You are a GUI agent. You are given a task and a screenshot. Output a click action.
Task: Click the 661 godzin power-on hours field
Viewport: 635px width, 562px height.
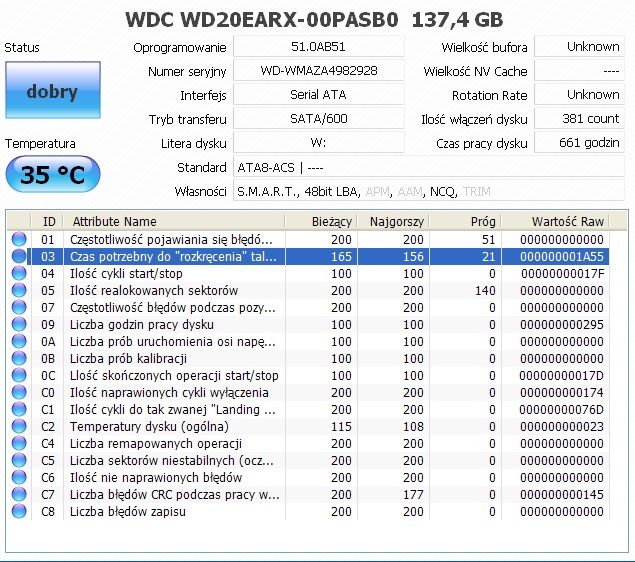[x=580, y=143]
